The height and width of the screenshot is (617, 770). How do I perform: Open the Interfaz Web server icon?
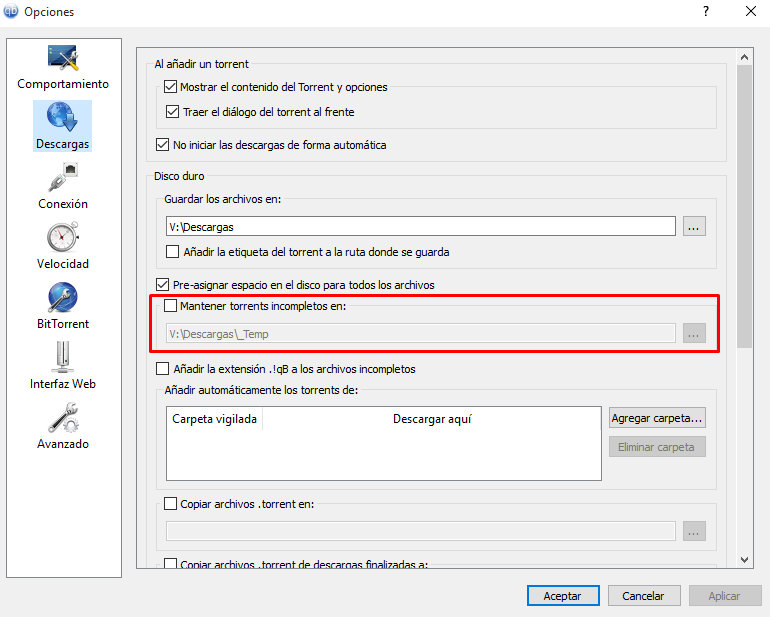click(63, 357)
